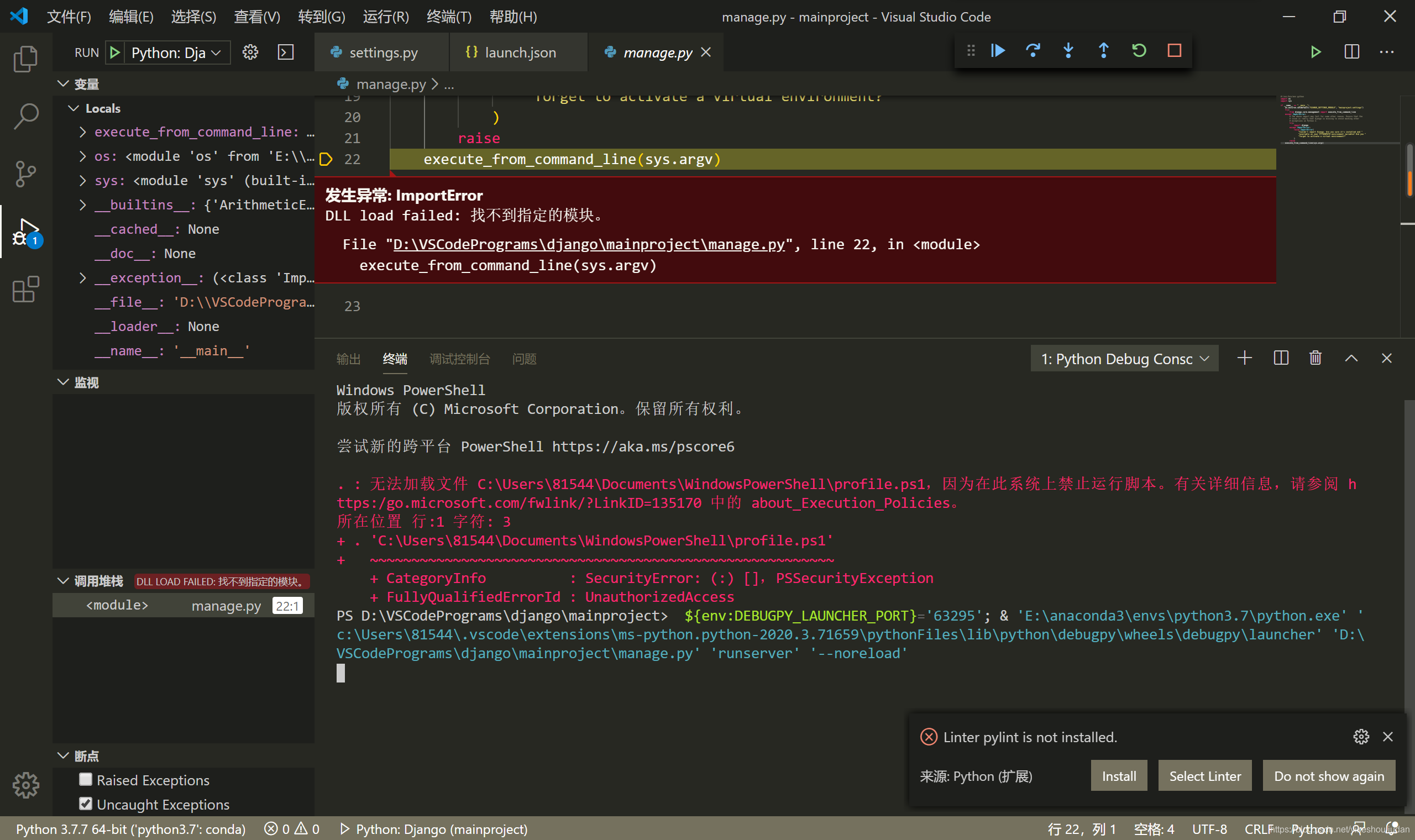Click the manage.py file path link in error
Screen dimensions: 1415x840
pyautogui.click(x=589, y=244)
